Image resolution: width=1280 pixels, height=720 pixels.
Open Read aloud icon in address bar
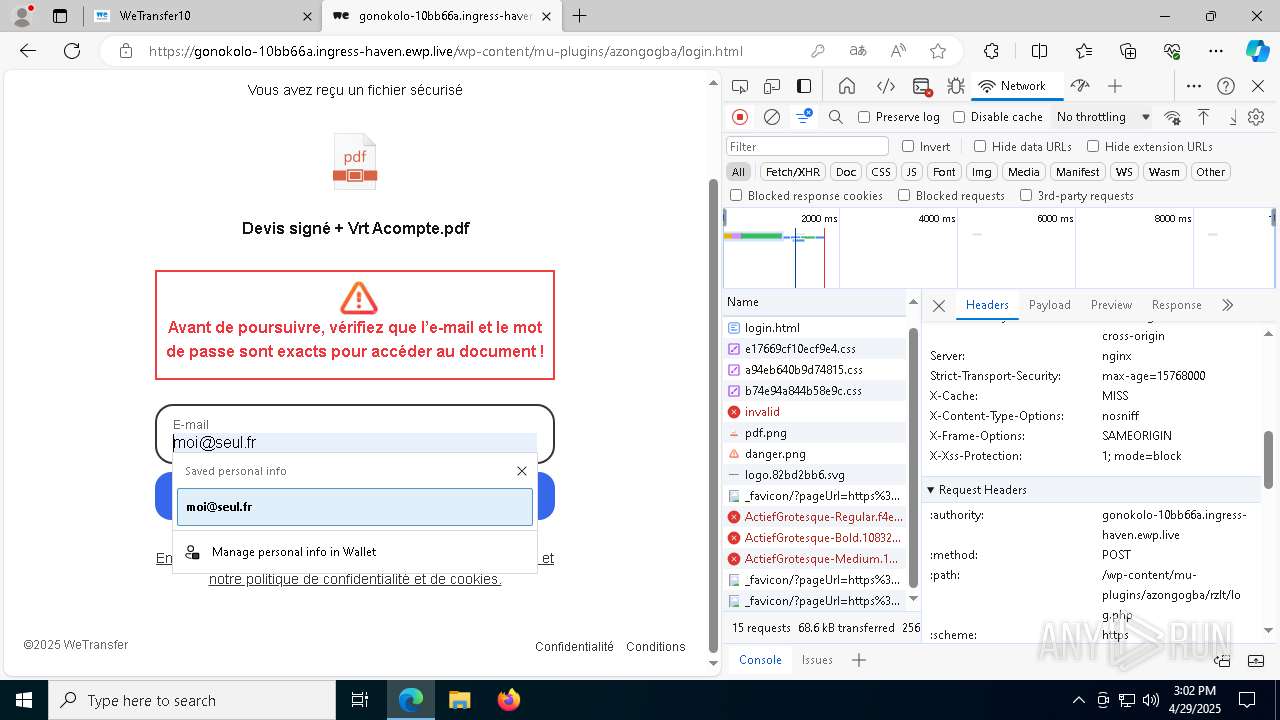[x=898, y=51]
